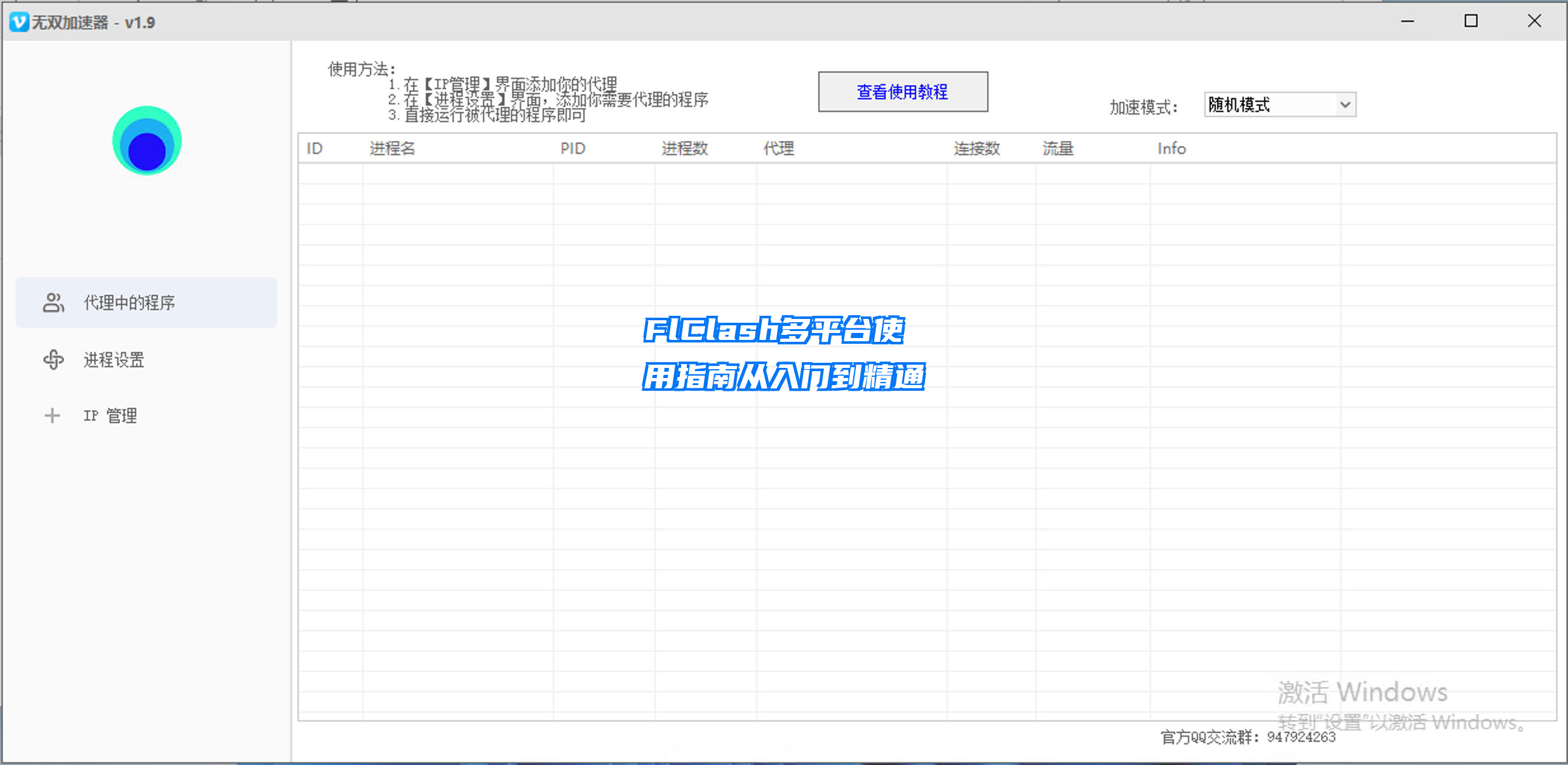This screenshot has width=1568, height=765.
Task: Click the plus icon beside IP 管理
Action: point(52,416)
